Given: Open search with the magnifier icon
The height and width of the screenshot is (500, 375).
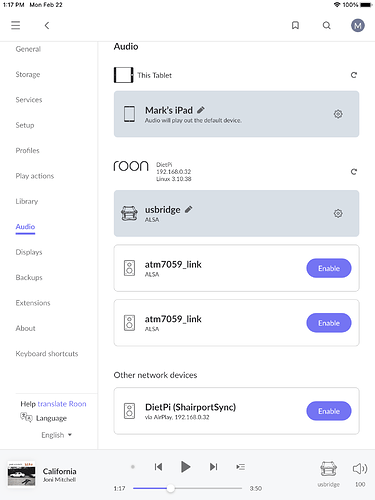Looking at the screenshot, I should point(327,25).
